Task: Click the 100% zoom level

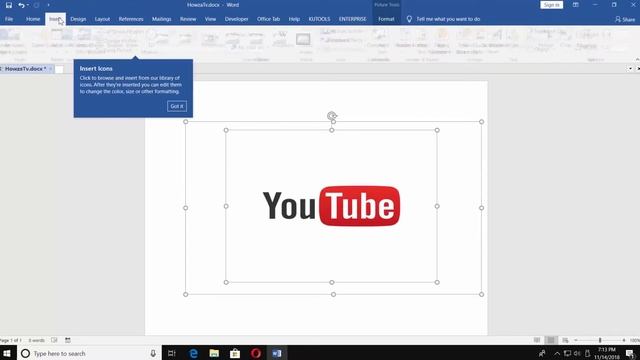Action: point(635,340)
